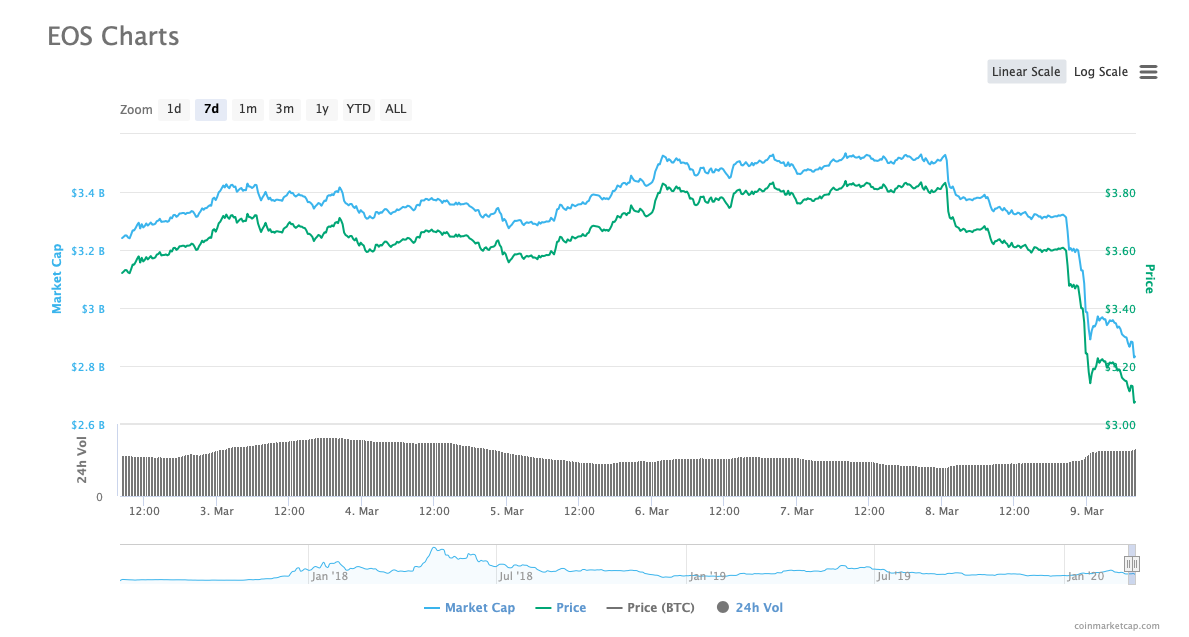
Task: Click the Zoom label
Action: [136, 110]
